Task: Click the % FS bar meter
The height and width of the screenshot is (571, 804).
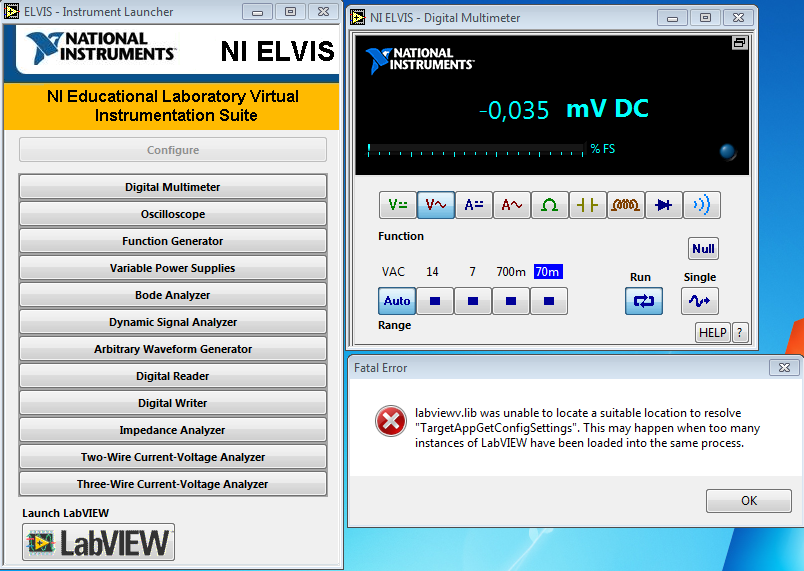Action: (476, 150)
